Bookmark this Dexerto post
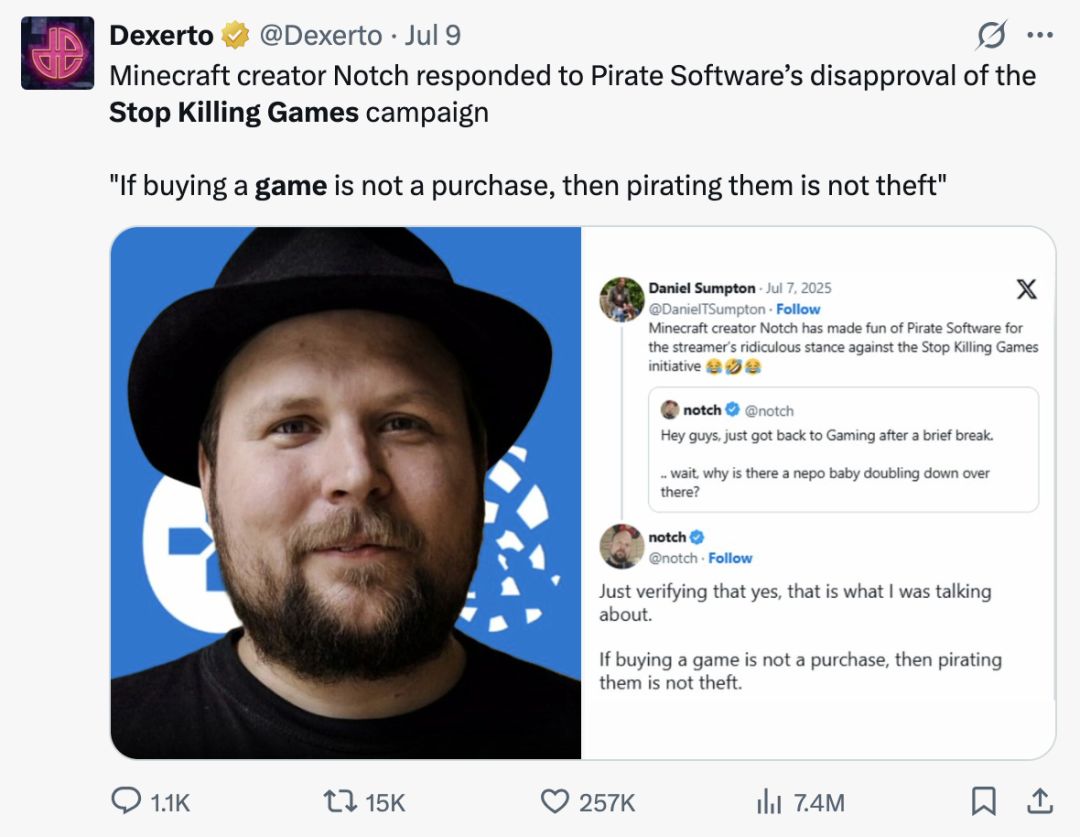This screenshot has height=837, width=1080. [x=984, y=801]
